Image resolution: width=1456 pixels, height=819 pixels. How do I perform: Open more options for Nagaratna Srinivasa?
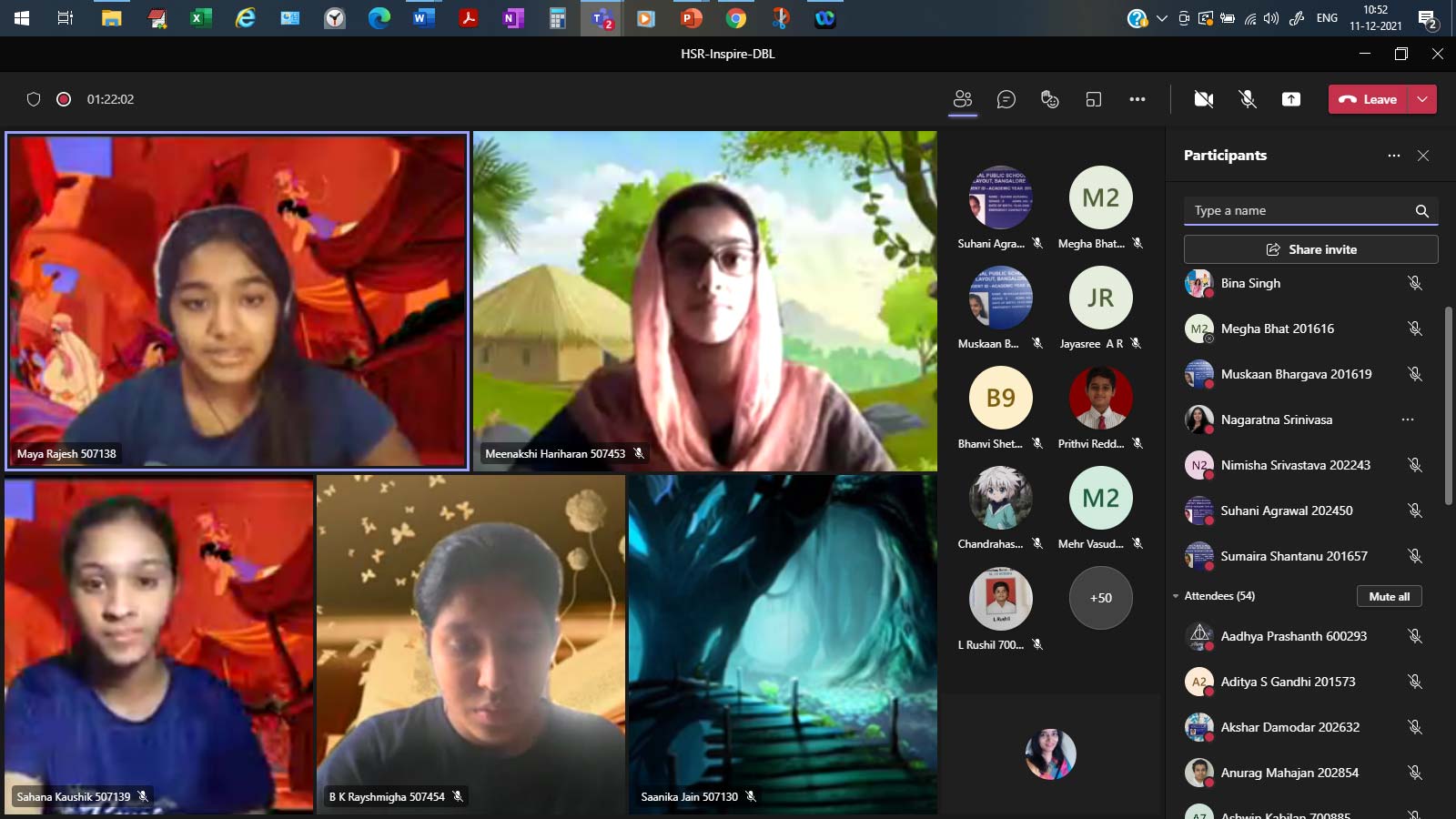click(x=1408, y=420)
